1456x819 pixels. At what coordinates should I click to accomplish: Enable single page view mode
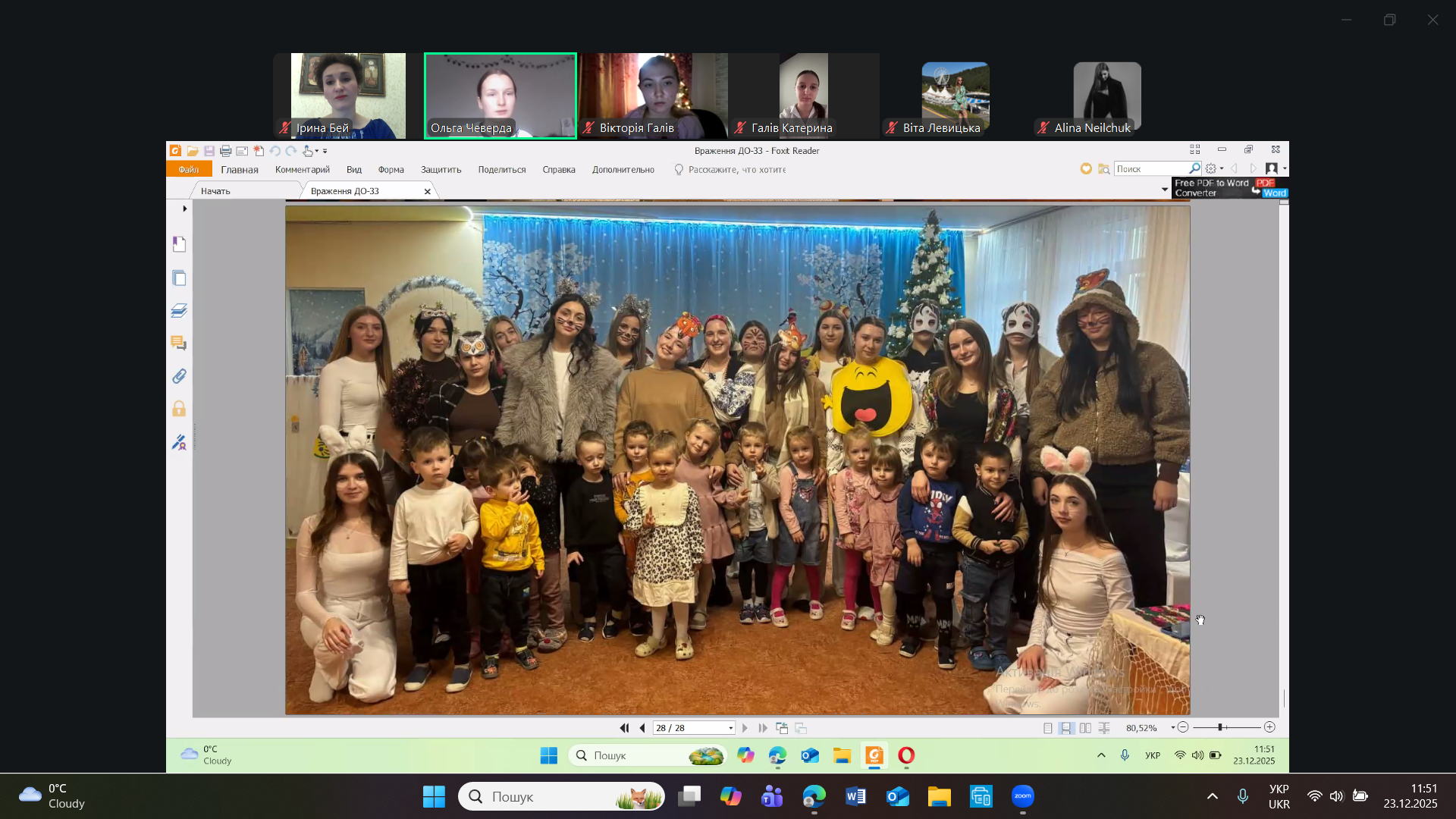(x=1048, y=728)
